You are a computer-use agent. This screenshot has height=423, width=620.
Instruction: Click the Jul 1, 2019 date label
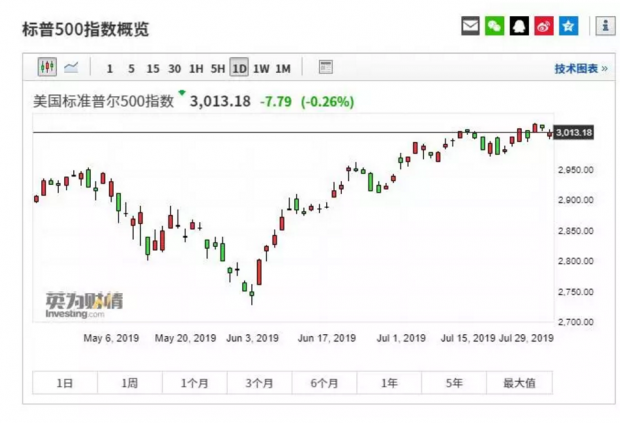pyautogui.click(x=401, y=338)
